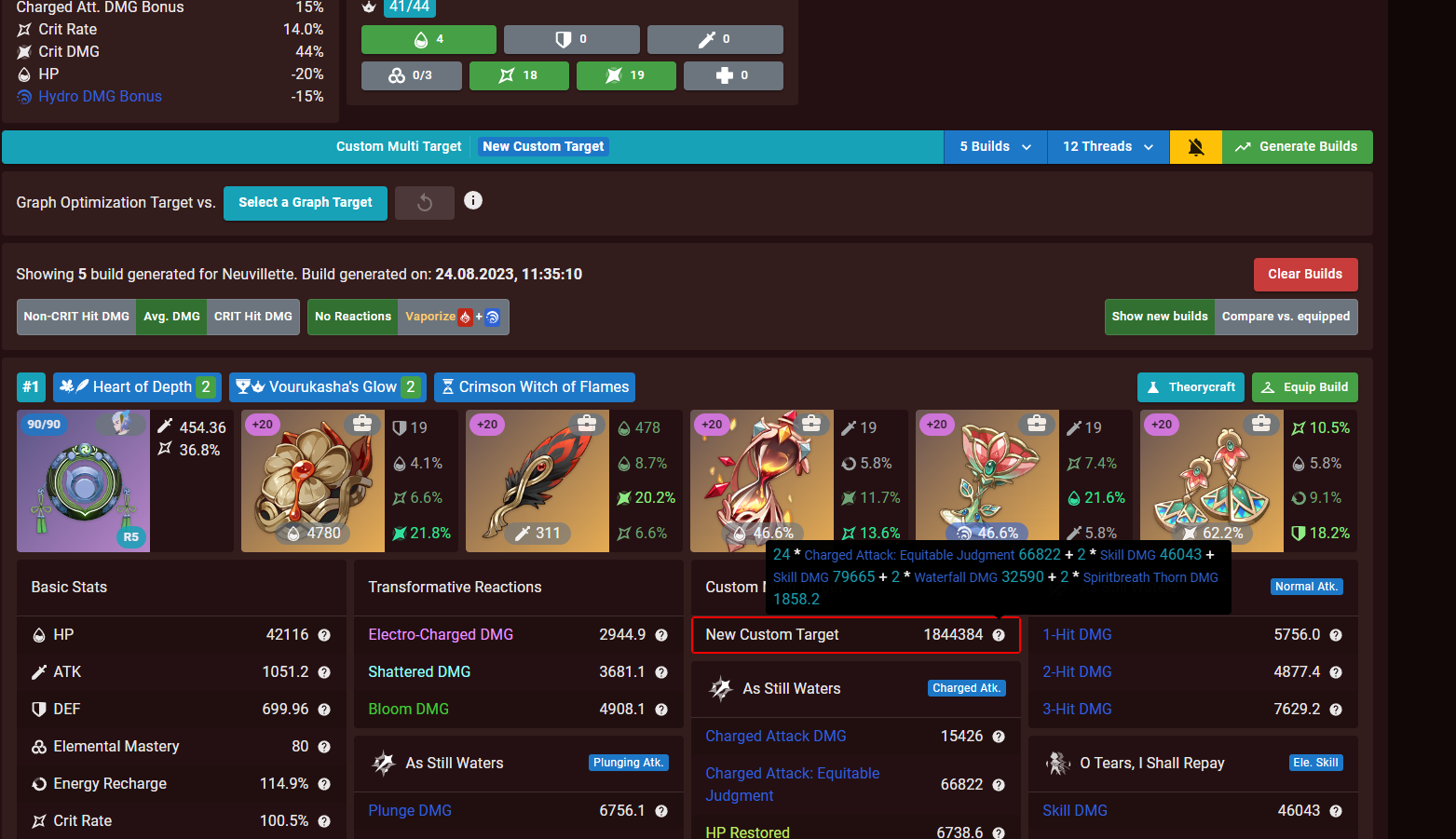Click the ATK sword filter showing 0
1456x839 pixels.
(715, 40)
